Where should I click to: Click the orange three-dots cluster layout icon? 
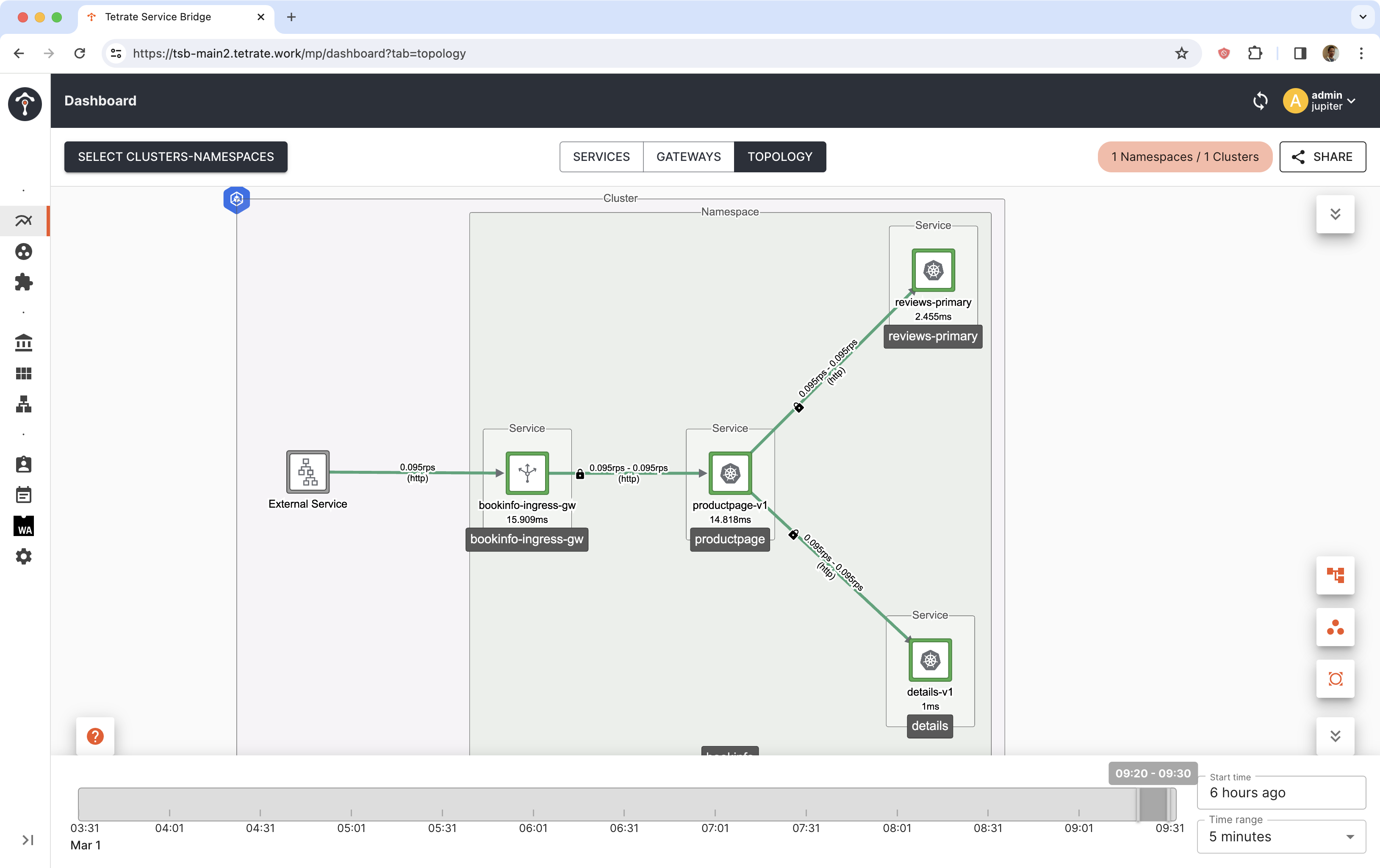(1335, 628)
